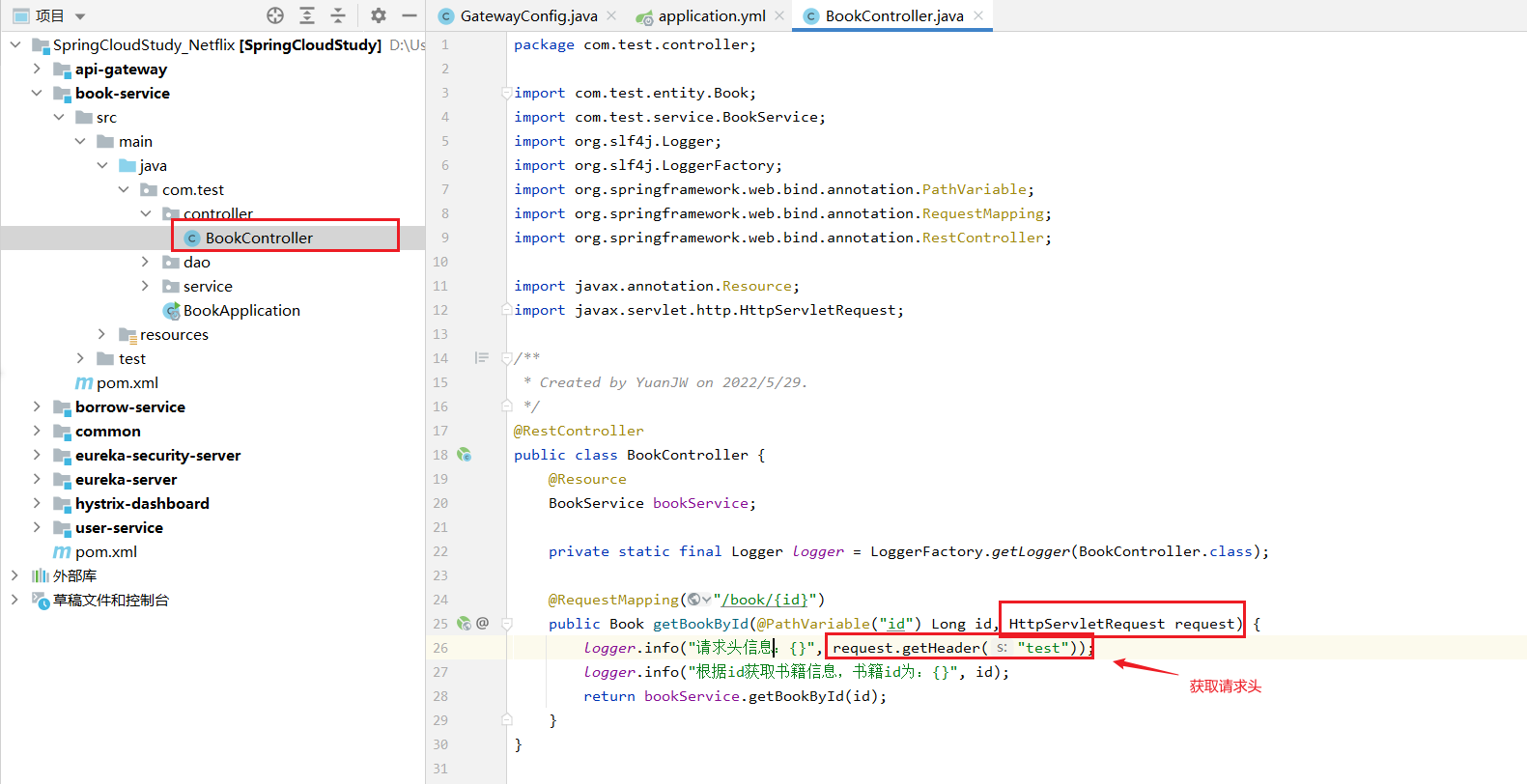
Task: Click the 草稿文件和控制台 scratches icon
Action: tap(40, 600)
